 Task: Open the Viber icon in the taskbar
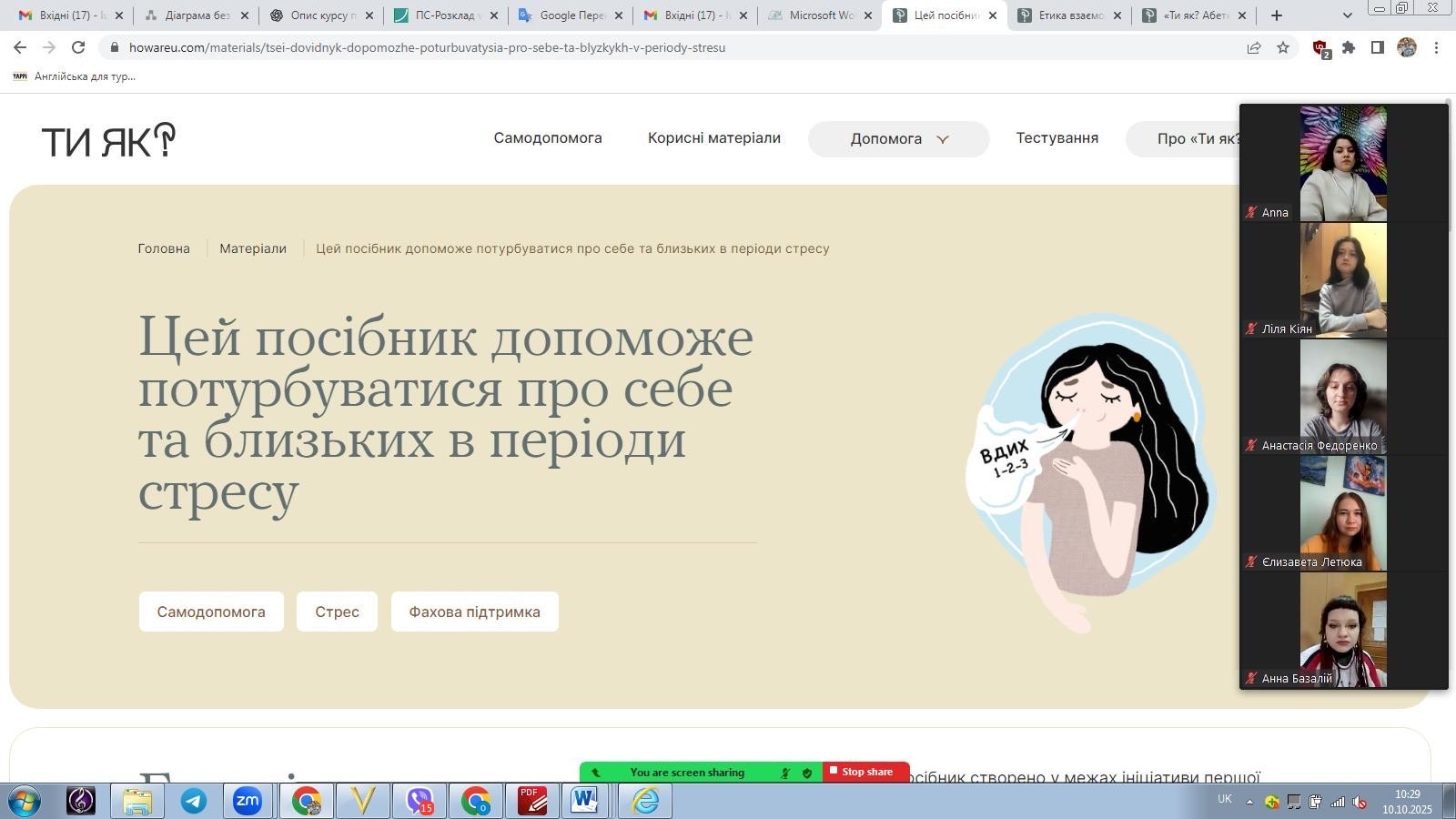click(419, 801)
